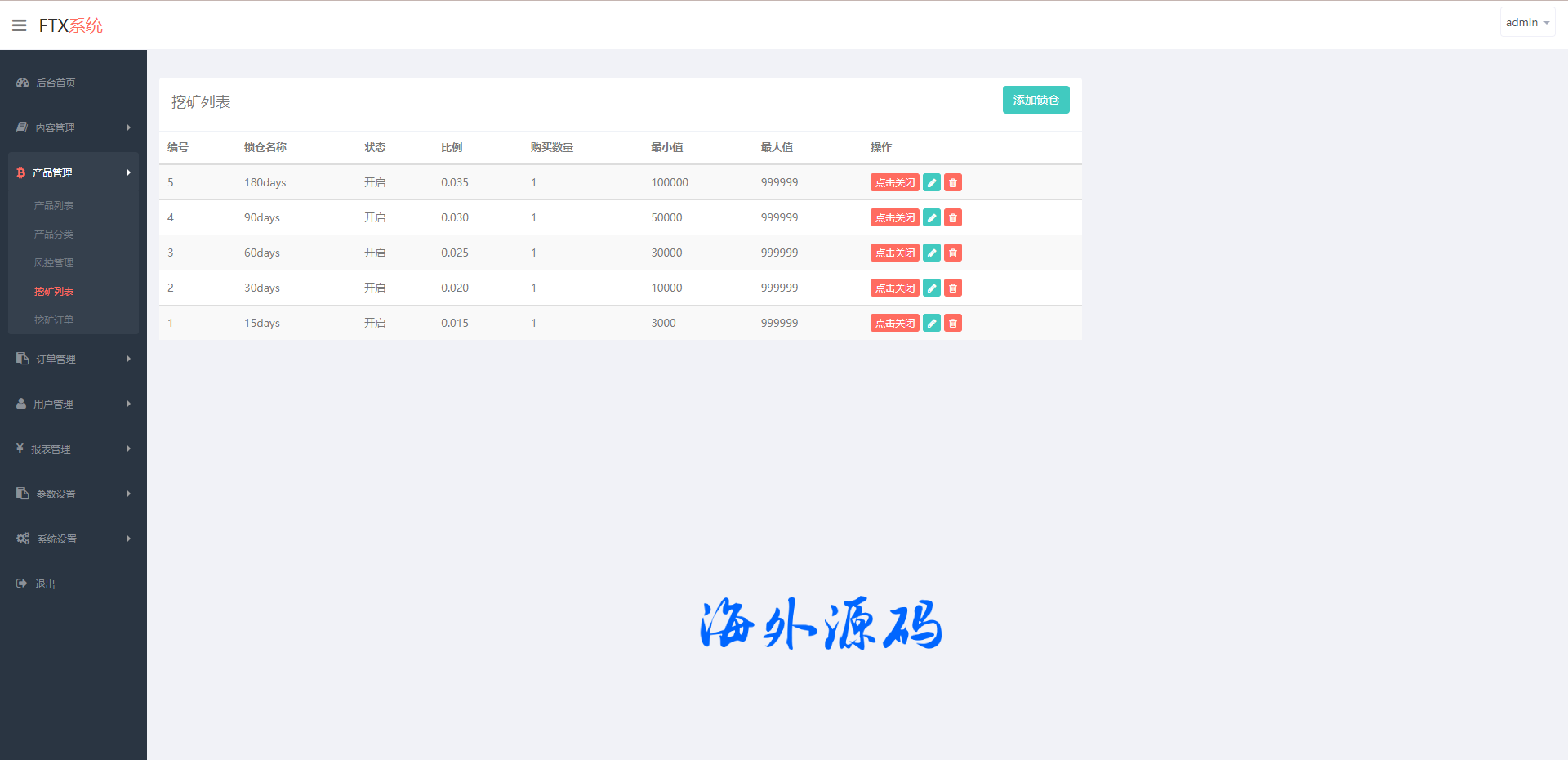Click the FTX系统 logo title

click(x=71, y=25)
